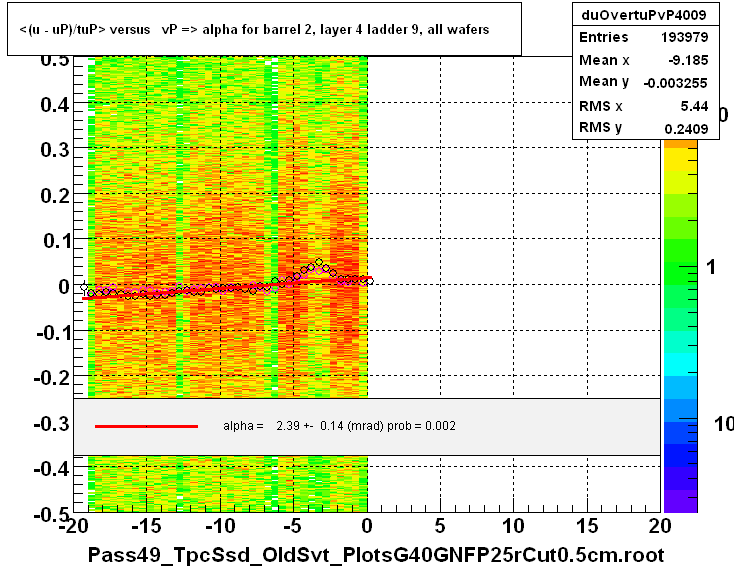Click the y-axis tick label 0.2
The image size is (734, 569).
click(55, 195)
